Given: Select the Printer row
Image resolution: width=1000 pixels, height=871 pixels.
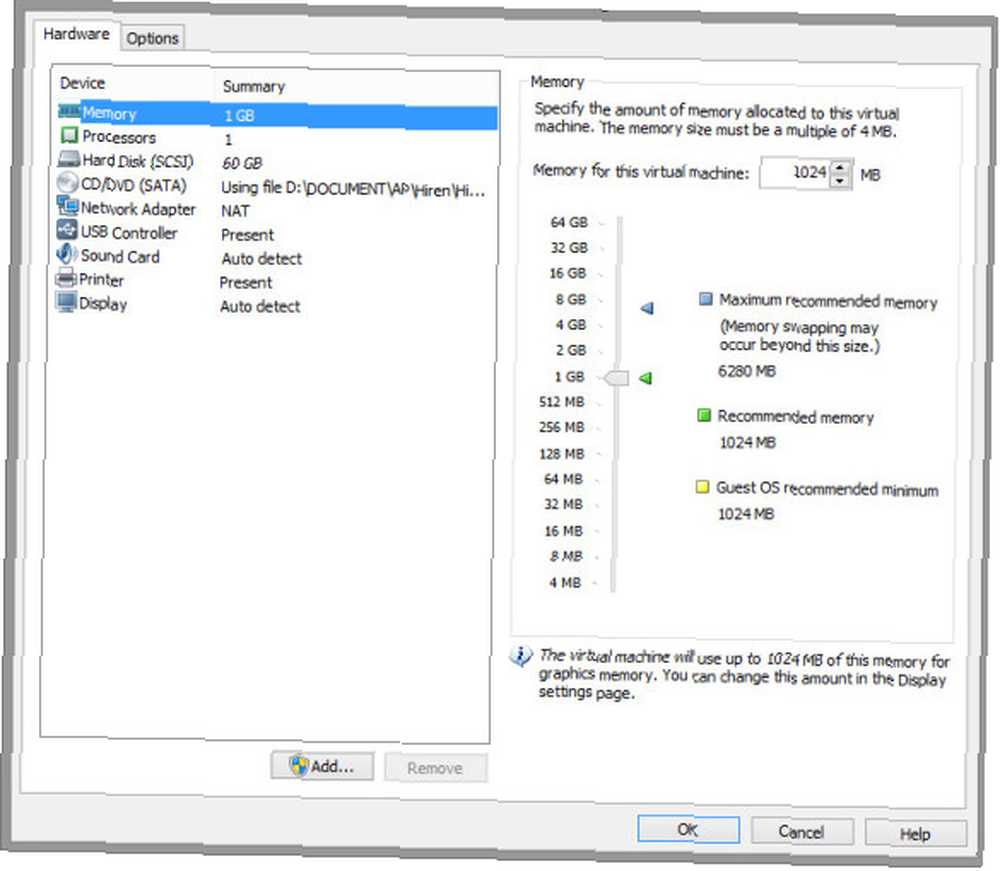Looking at the screenshot, I should pyautogui.click(x=274, y=281).
